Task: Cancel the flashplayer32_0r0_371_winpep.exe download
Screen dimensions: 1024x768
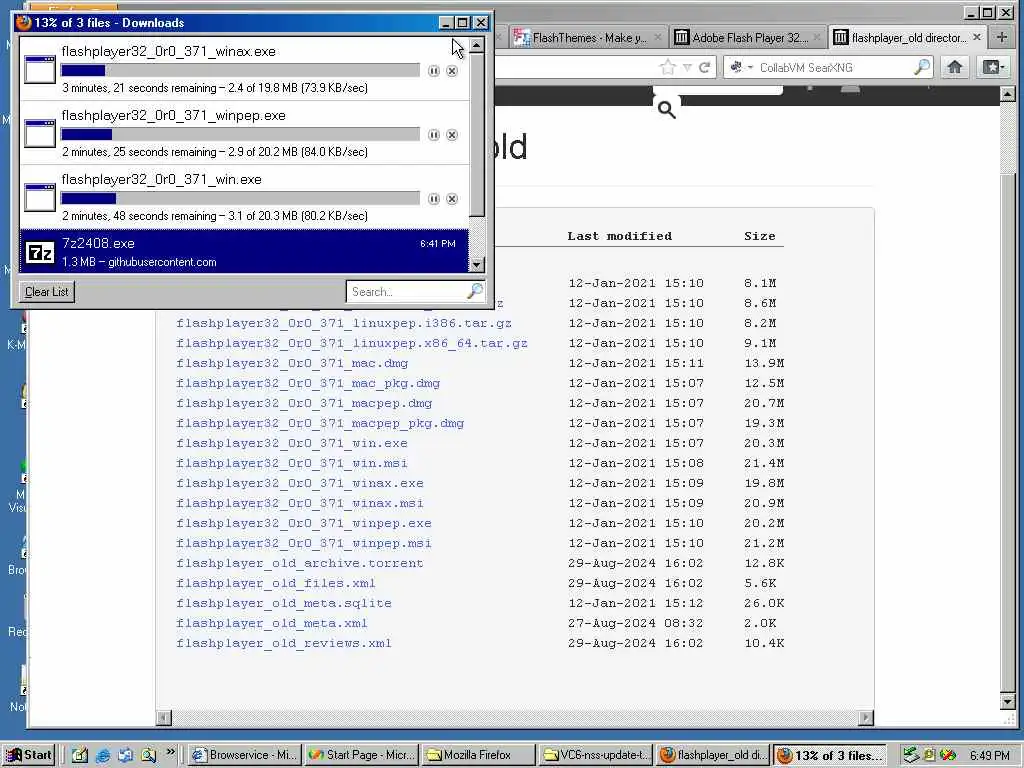Action: 452,135
